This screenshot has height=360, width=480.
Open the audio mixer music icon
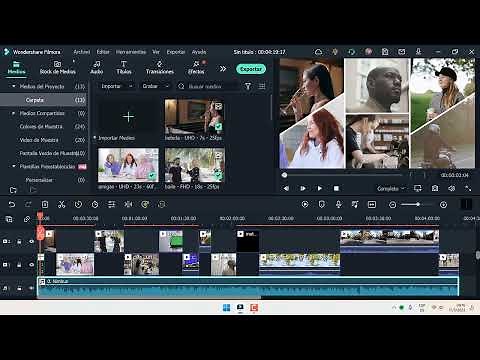coord(355,204)
